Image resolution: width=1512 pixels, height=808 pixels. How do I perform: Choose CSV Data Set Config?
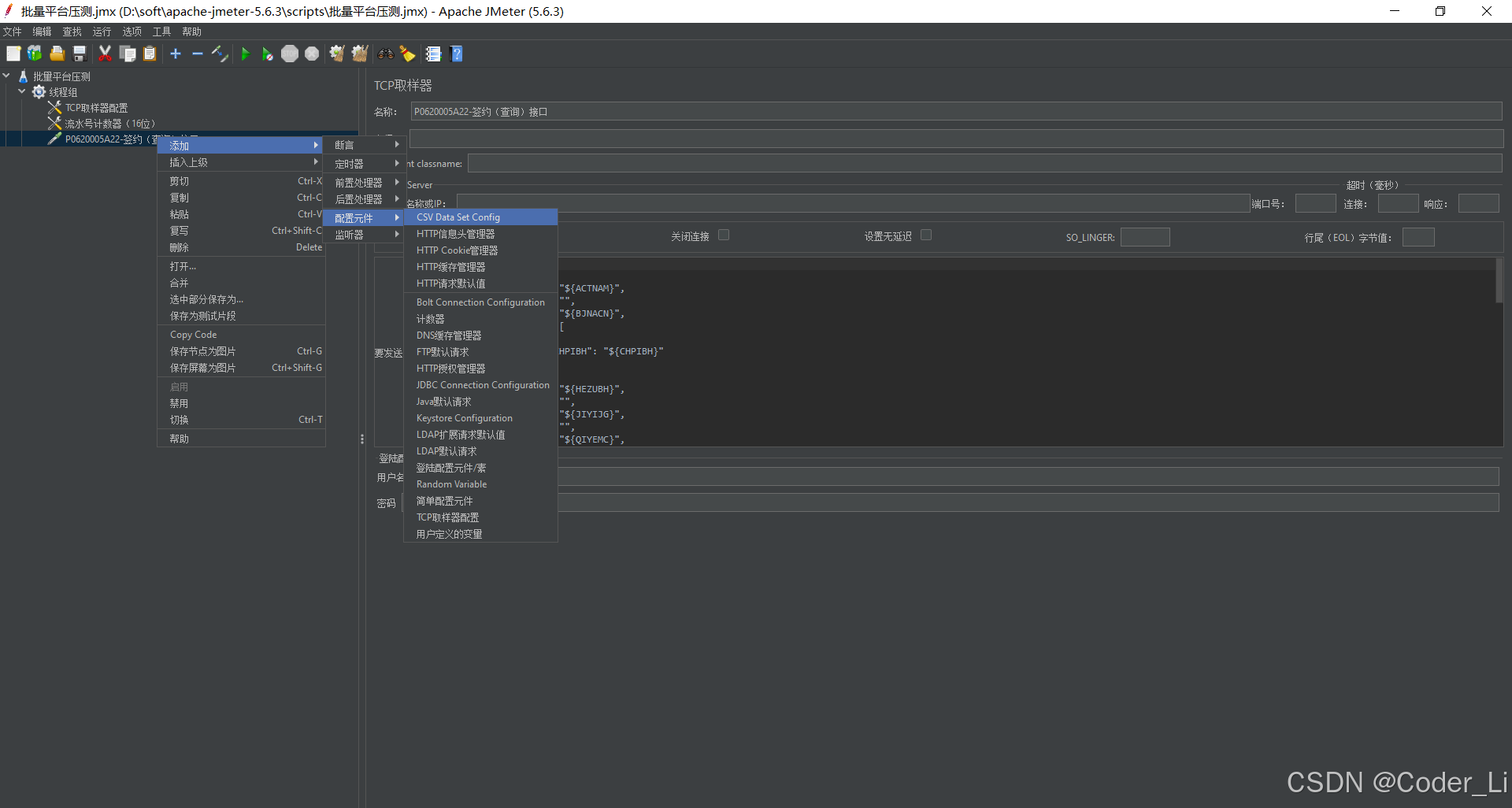480,217
